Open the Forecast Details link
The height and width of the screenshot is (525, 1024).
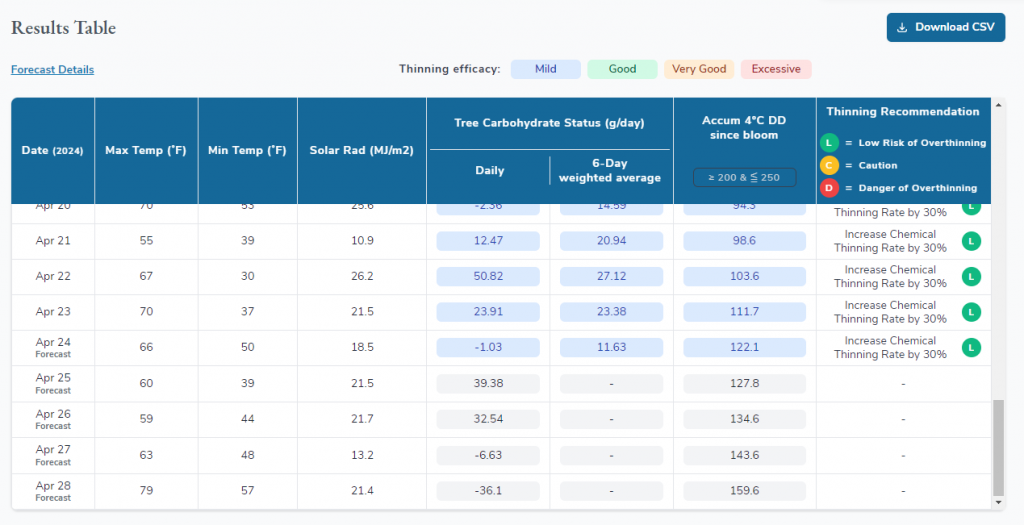pyautogui.click(x=52, y=70)
